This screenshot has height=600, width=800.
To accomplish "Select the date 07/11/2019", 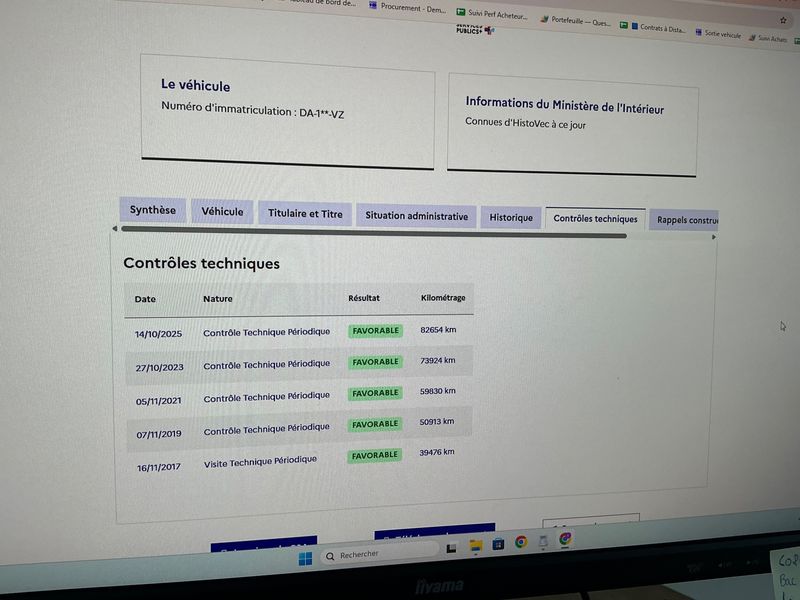I will [159, 434].
